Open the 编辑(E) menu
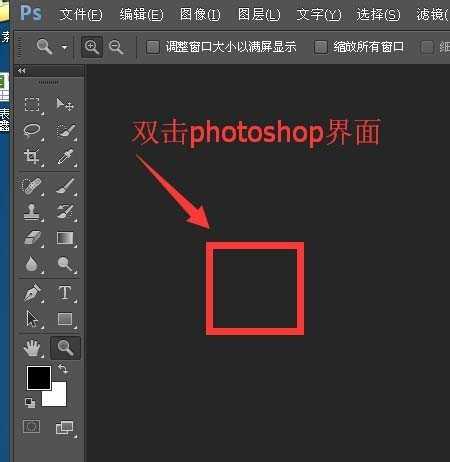Screen dimensions: 450x462 (141, 14)
